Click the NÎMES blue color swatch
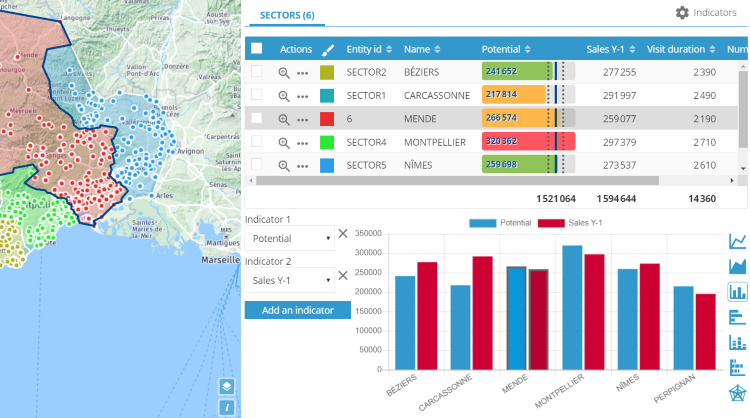Viewport: 750px width, 418px height. 327,165
